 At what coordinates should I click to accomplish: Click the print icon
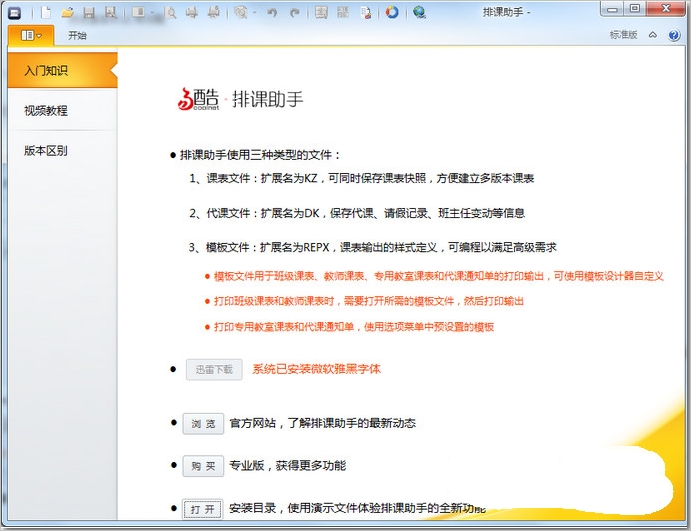[192, 13]
